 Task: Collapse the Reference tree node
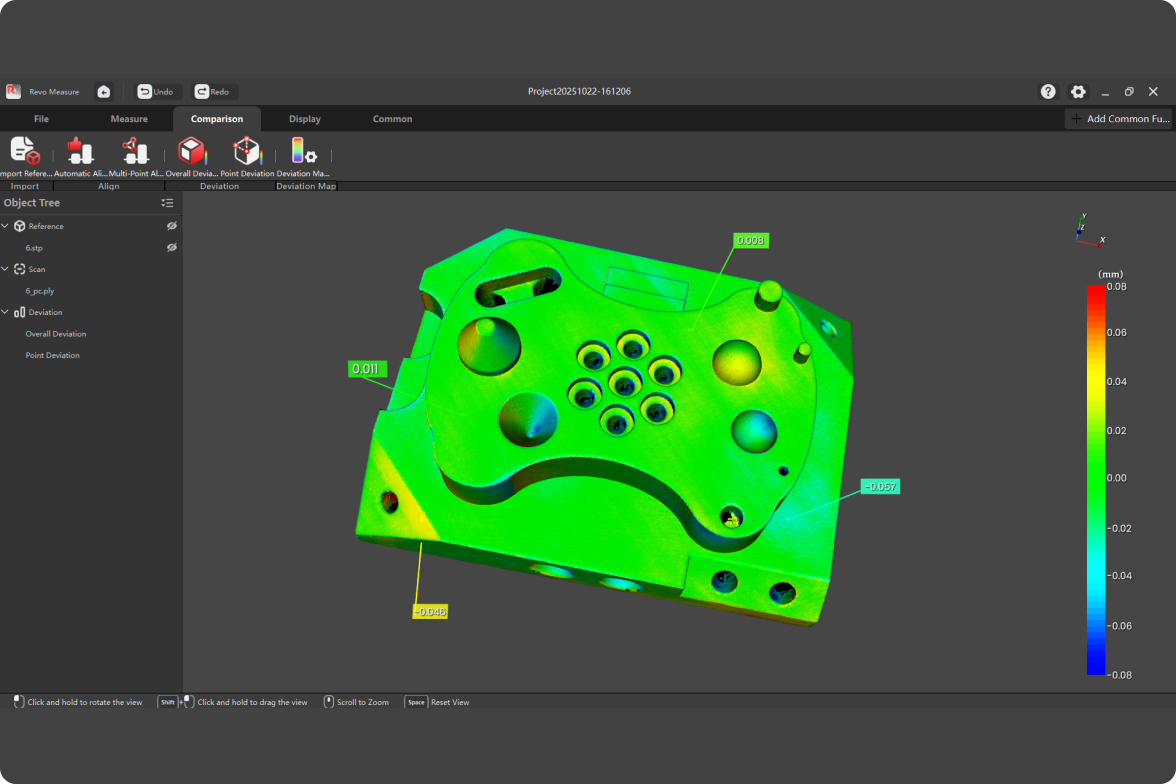pos(6,226)
